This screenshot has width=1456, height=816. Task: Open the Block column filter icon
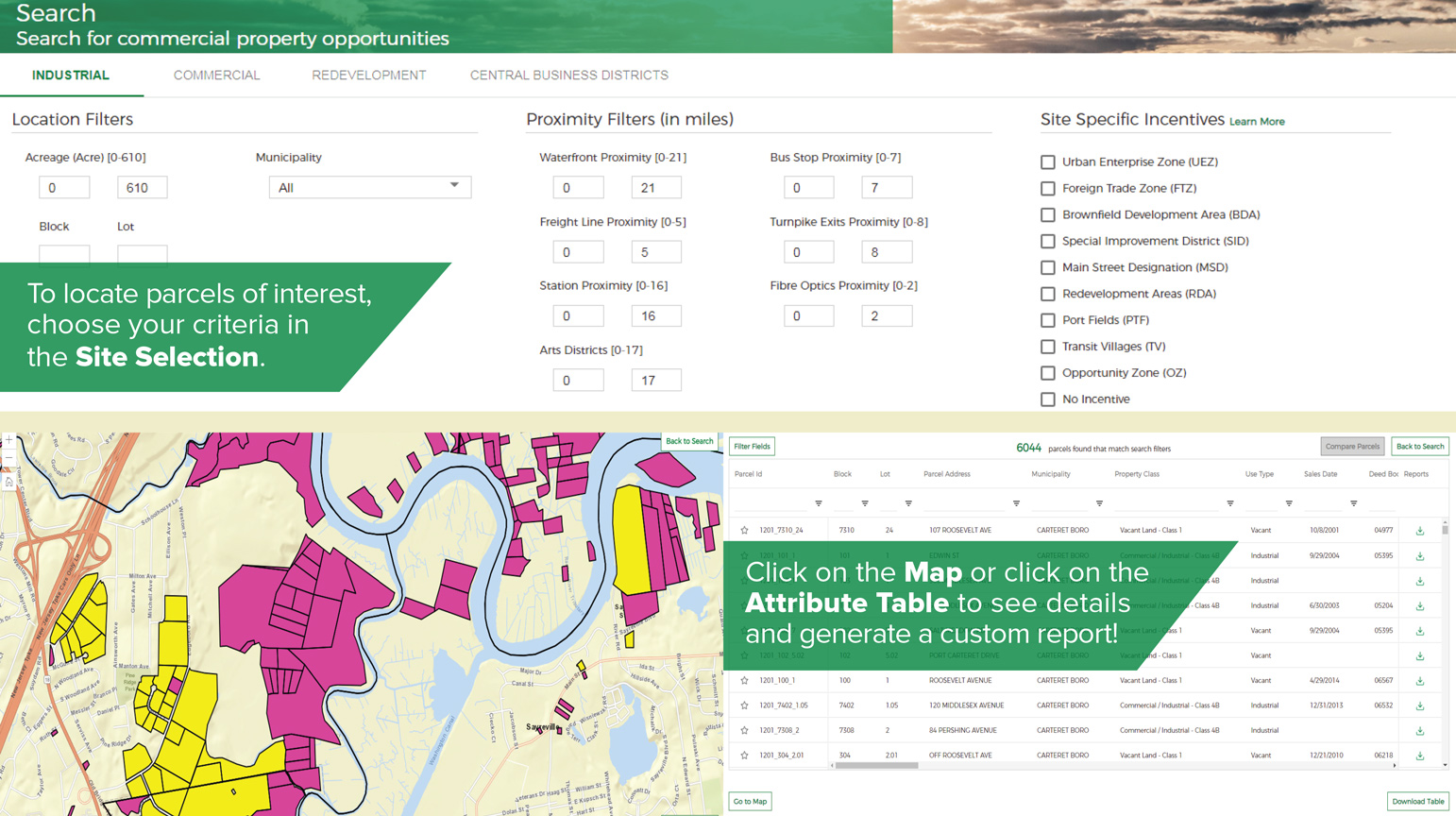click(865, 503)
